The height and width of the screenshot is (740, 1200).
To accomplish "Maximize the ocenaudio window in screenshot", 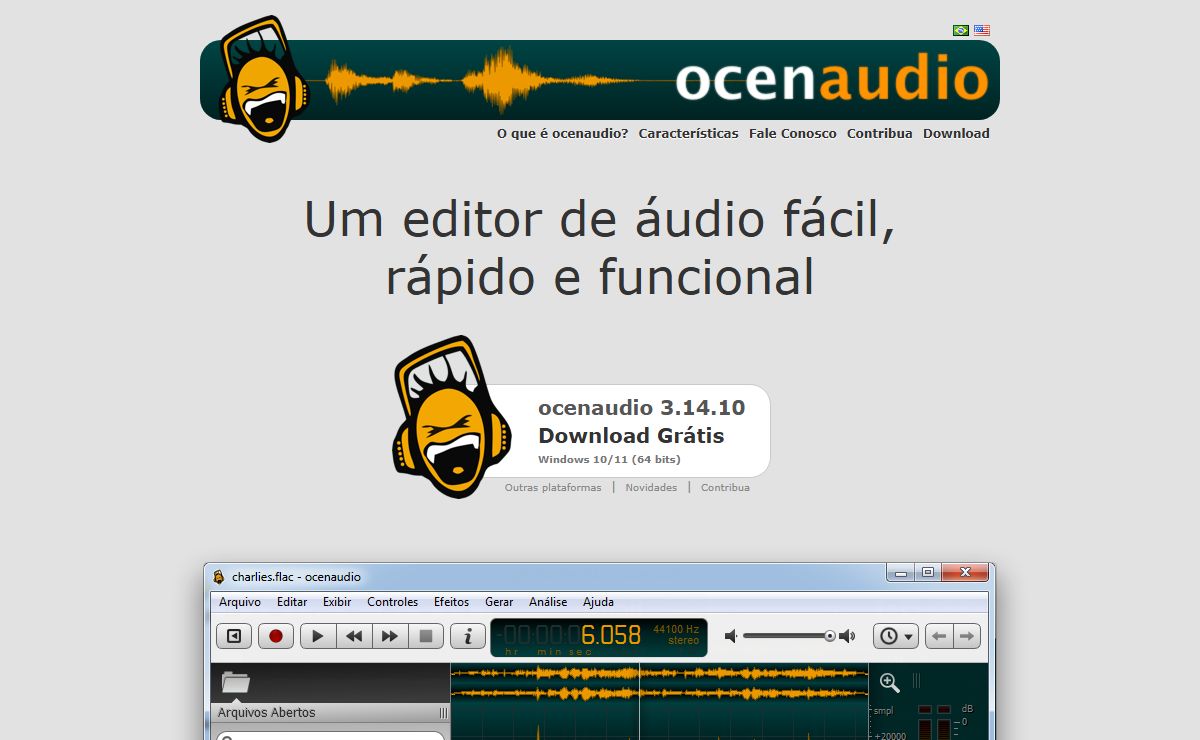I will (x=928, y=573).
